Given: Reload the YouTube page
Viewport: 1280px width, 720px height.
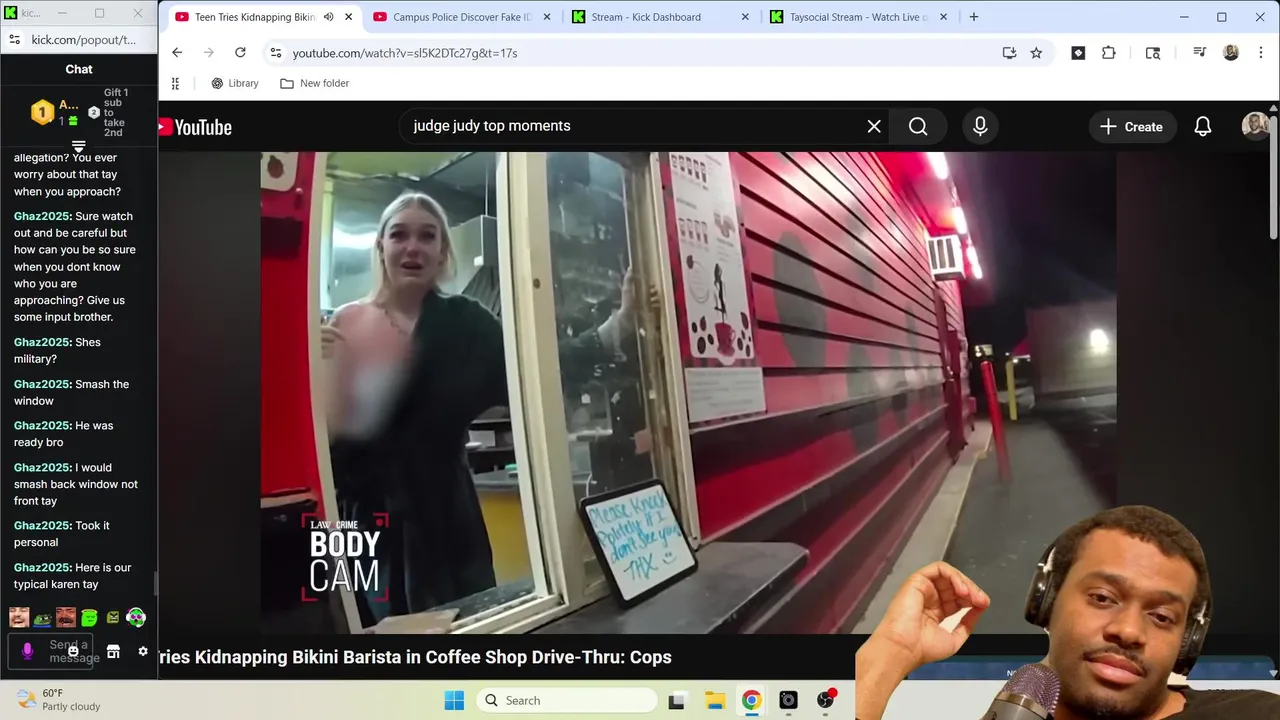Looking at the screenshot, I should [240, 53].
